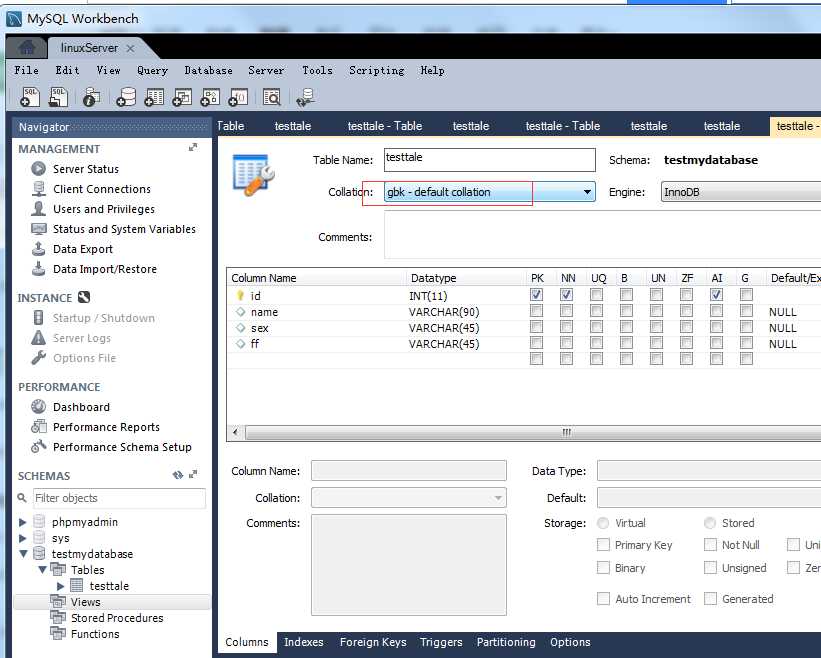Viewport: 821px width, 658px height.
Task: Select the Stored Procedures tree node
Action: coord(117,618)
